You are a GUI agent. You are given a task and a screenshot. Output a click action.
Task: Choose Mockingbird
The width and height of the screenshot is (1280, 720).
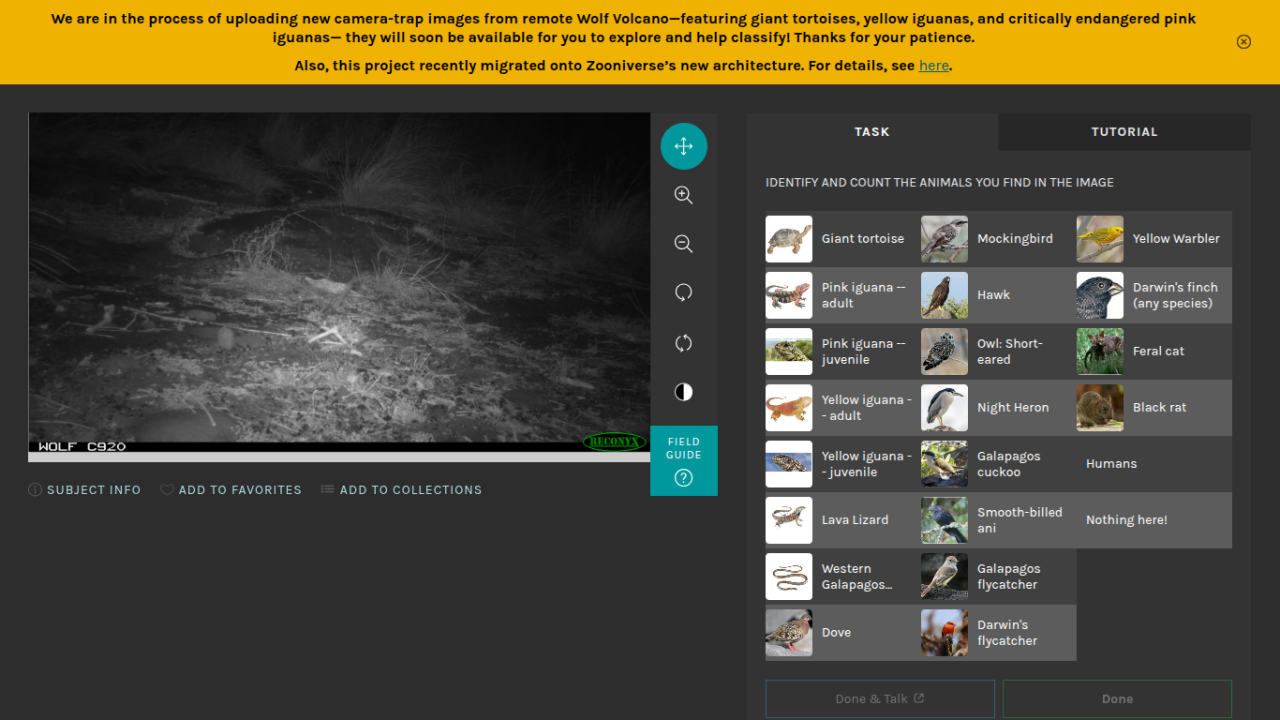999,239
